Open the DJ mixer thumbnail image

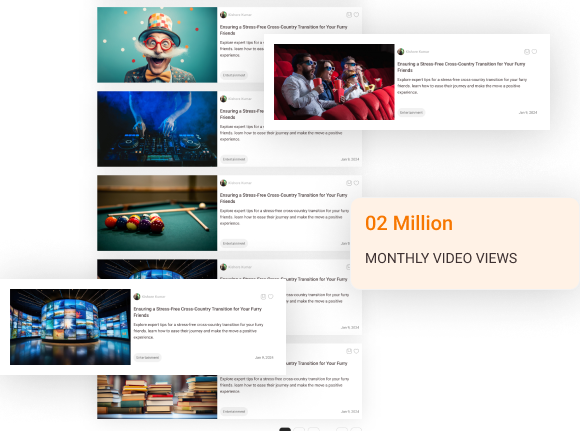[x=157, y=129]
